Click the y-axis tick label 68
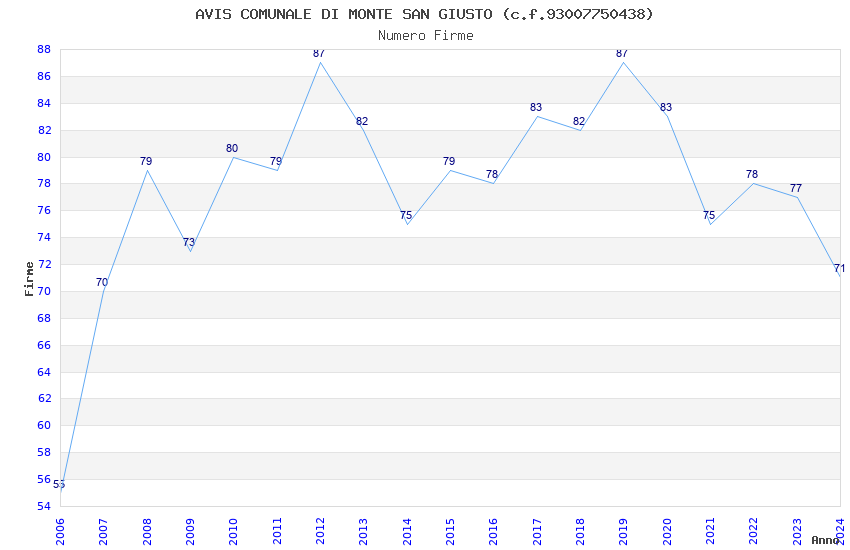This screenshot has width=850, height=550. click(x=44, y=318)
